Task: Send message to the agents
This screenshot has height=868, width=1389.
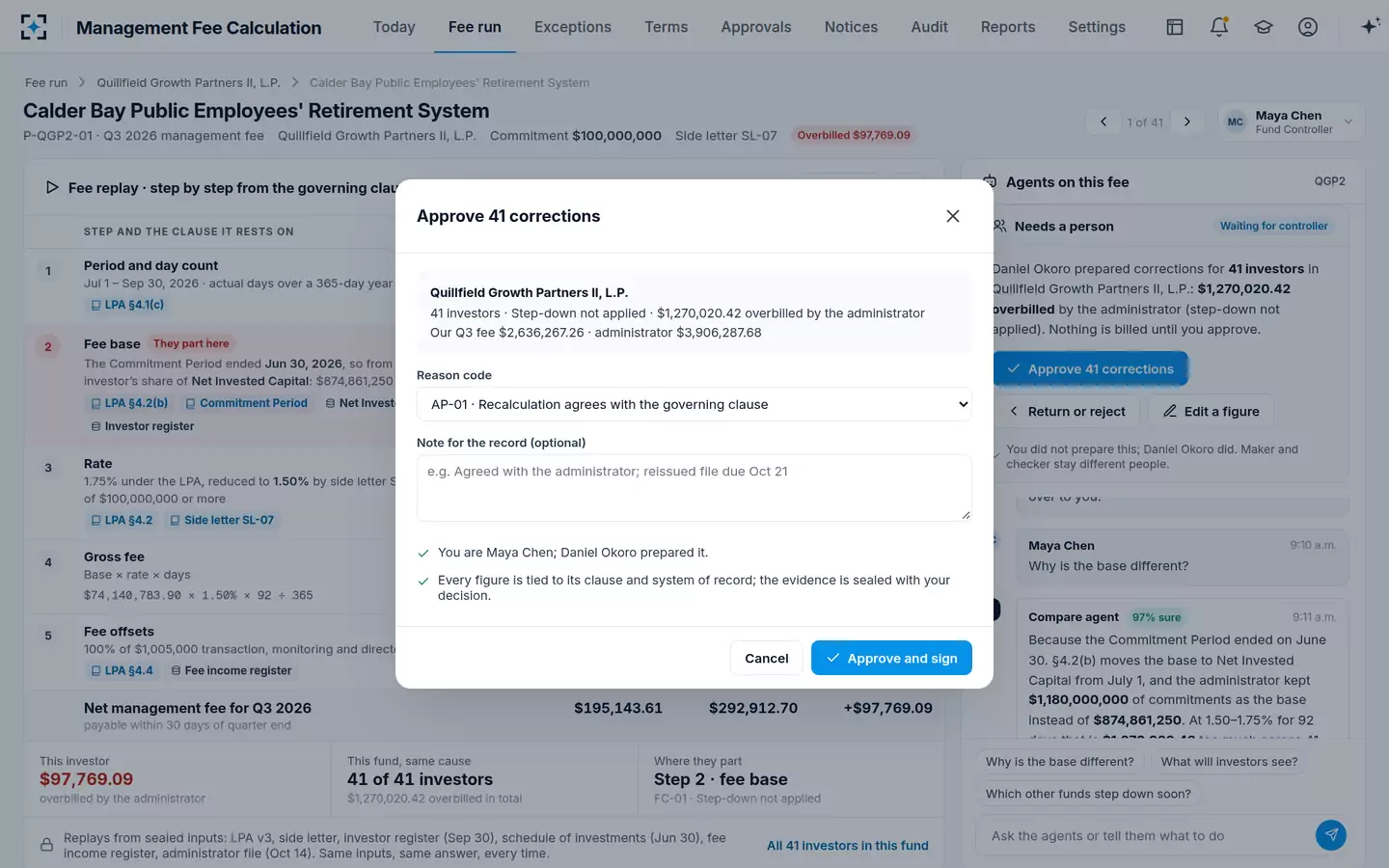Action: point(1331,835)
